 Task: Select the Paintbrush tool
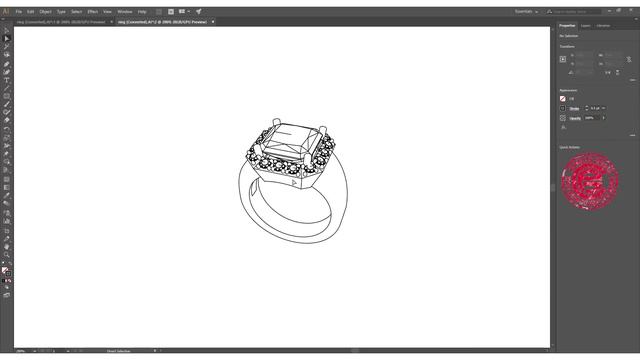coord(7,104)
